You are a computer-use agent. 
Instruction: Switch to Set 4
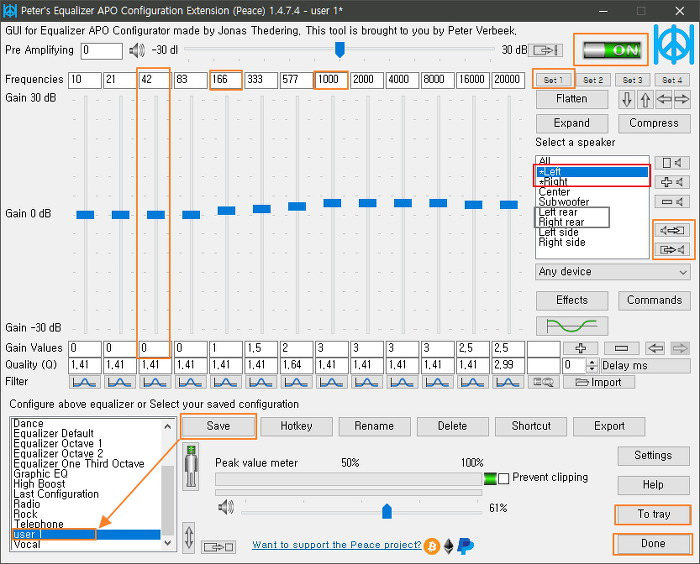pos(672,80)
